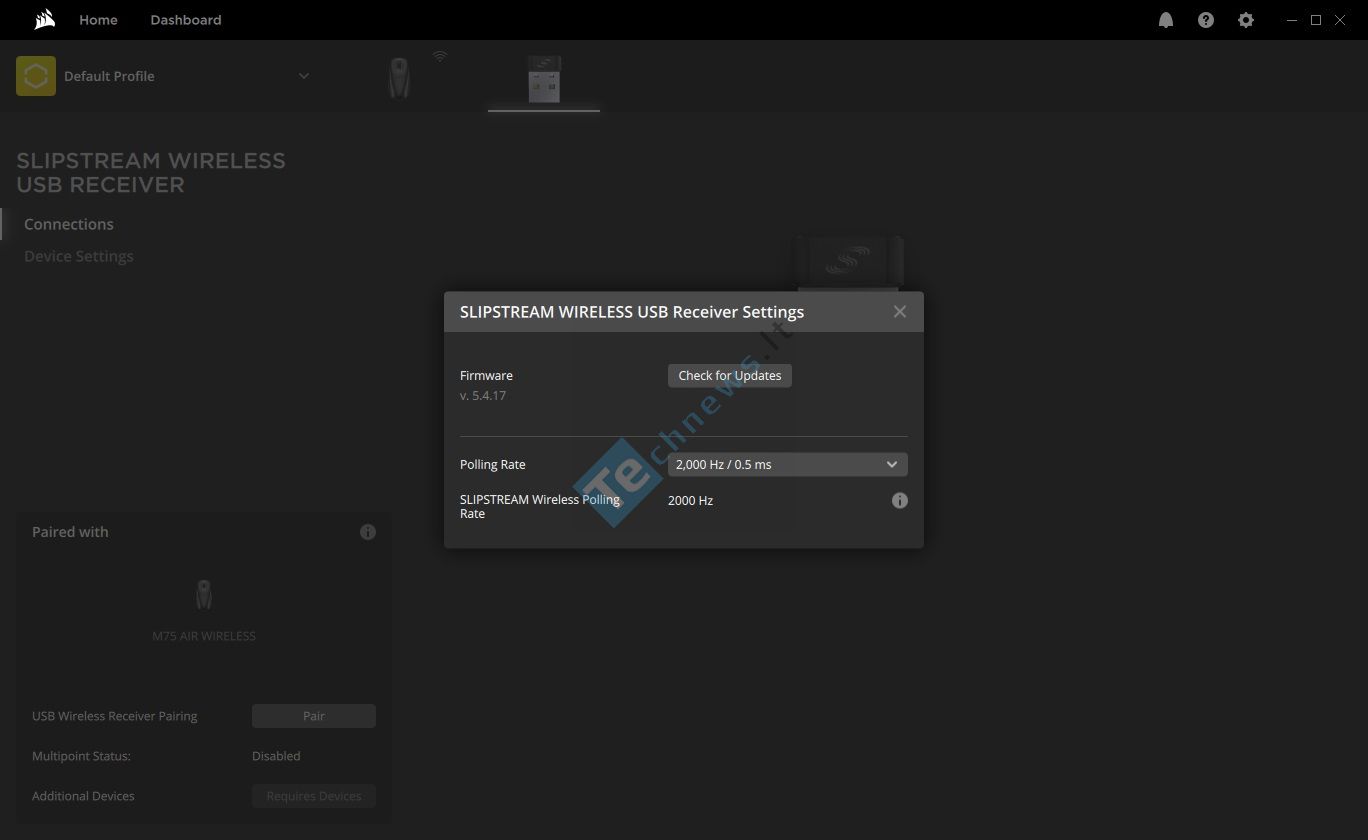The image size is (1368, 840).
Task: Click the Default Profile hexagon icon
Action: coord(36,76)
